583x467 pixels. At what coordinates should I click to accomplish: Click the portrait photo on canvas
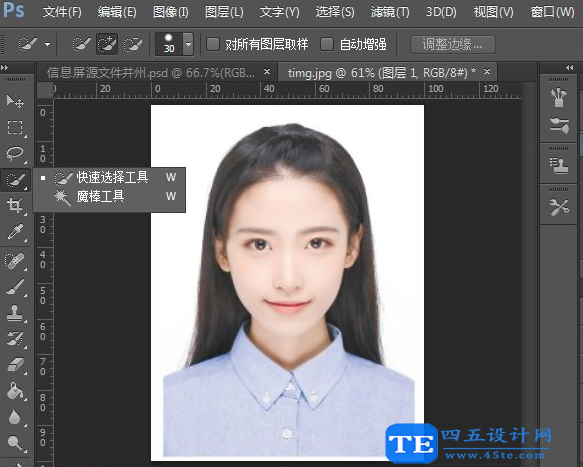pos(287,283)
